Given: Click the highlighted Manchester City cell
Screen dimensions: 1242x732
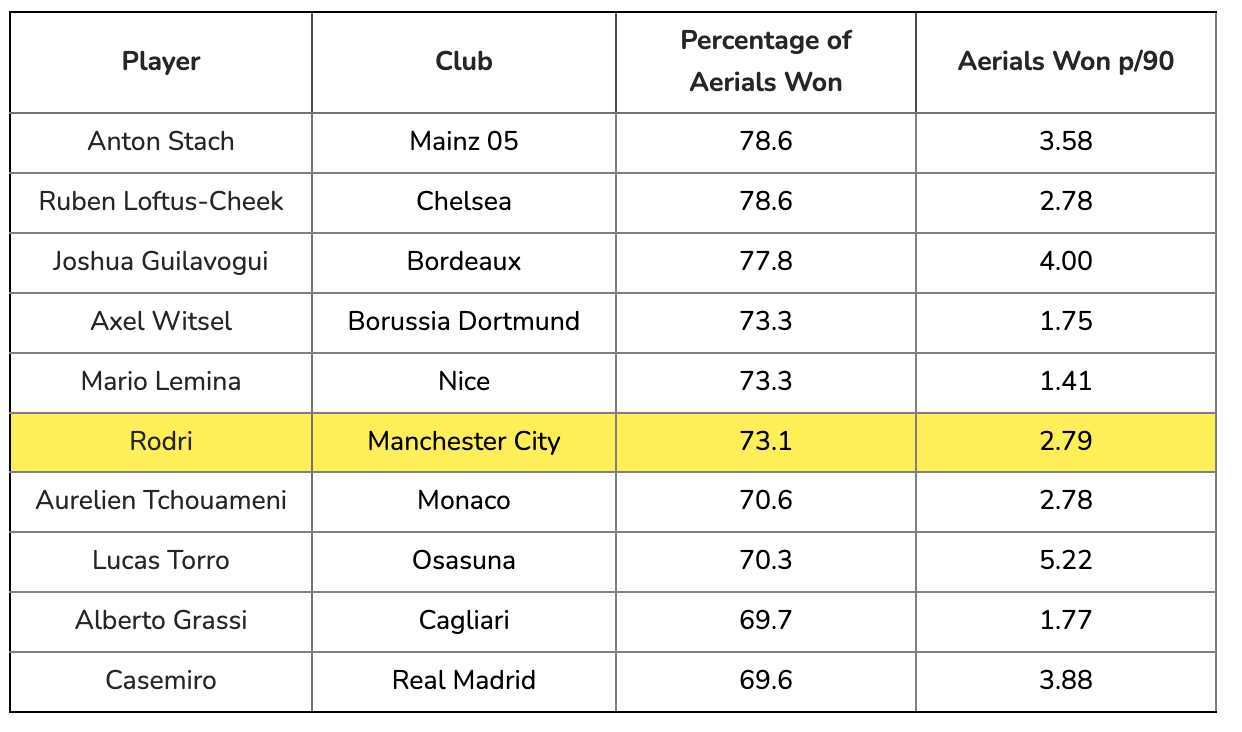Looking at the screenshot, I should click(464, 442).
